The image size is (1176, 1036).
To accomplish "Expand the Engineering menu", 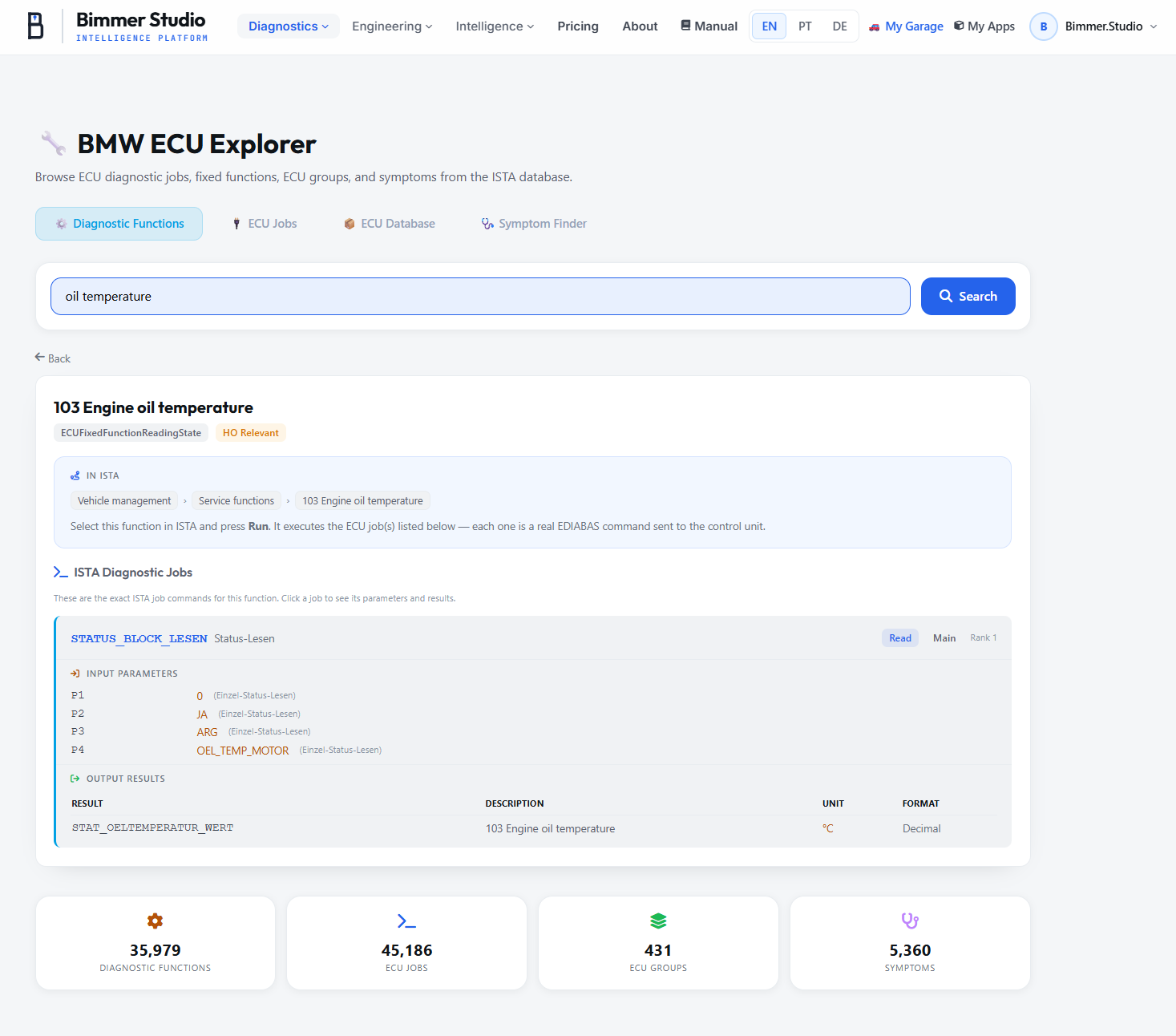I will [392, 26].
